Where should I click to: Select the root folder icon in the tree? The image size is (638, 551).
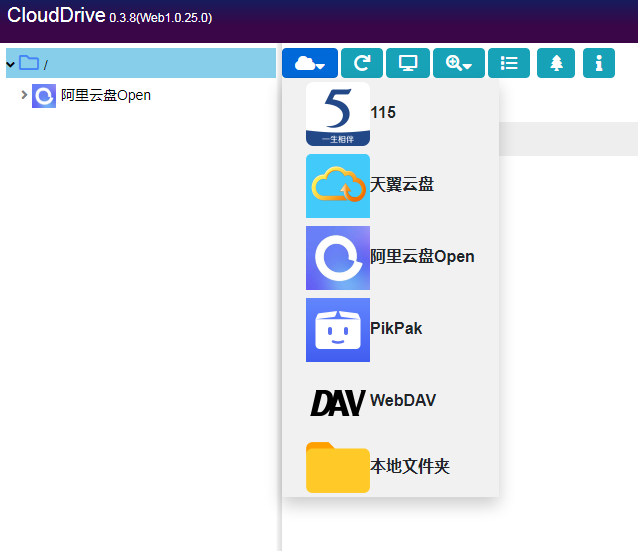point(29,63)
